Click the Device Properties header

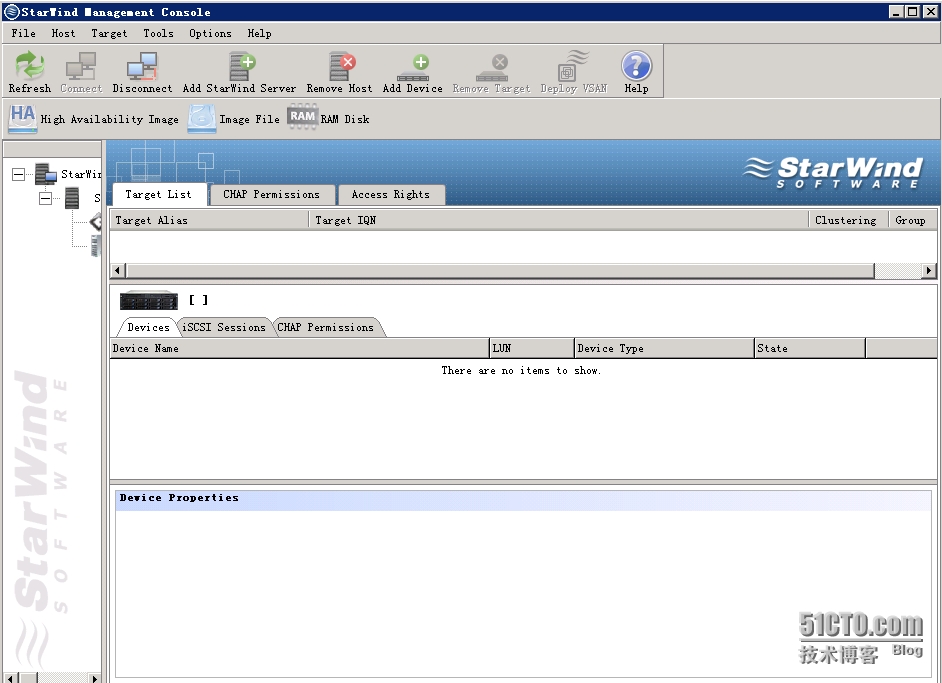[x=523, y=498]
